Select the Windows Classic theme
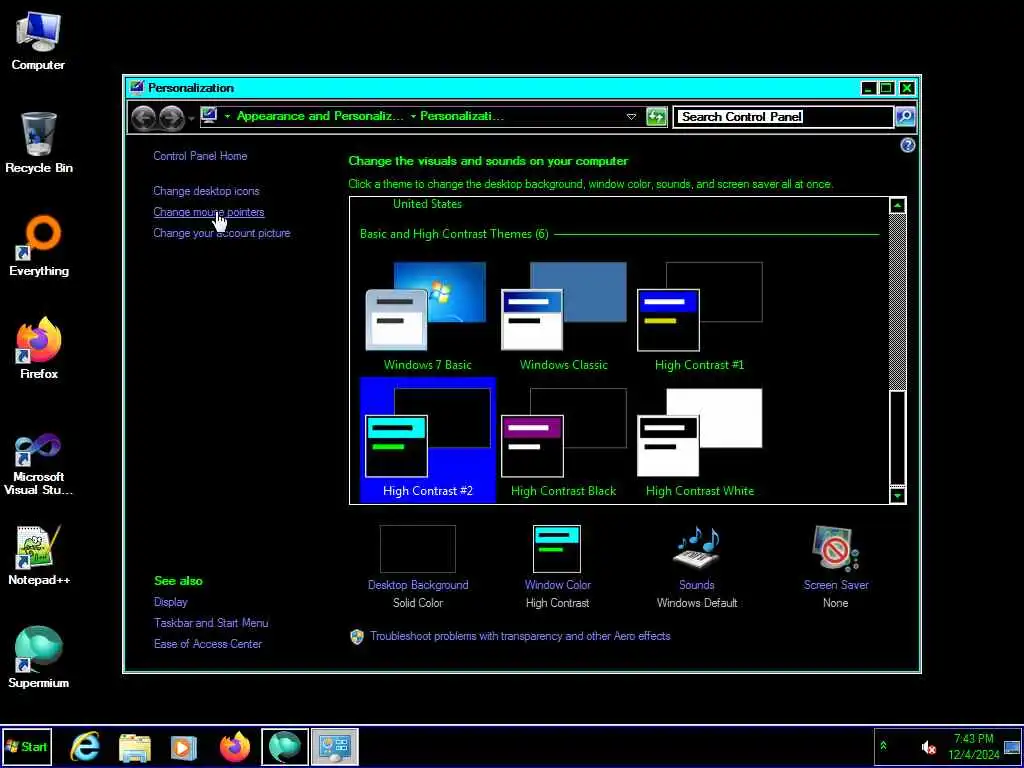Image resolution: width=1024 pixels, height=768 pixels. coord(564,316)
